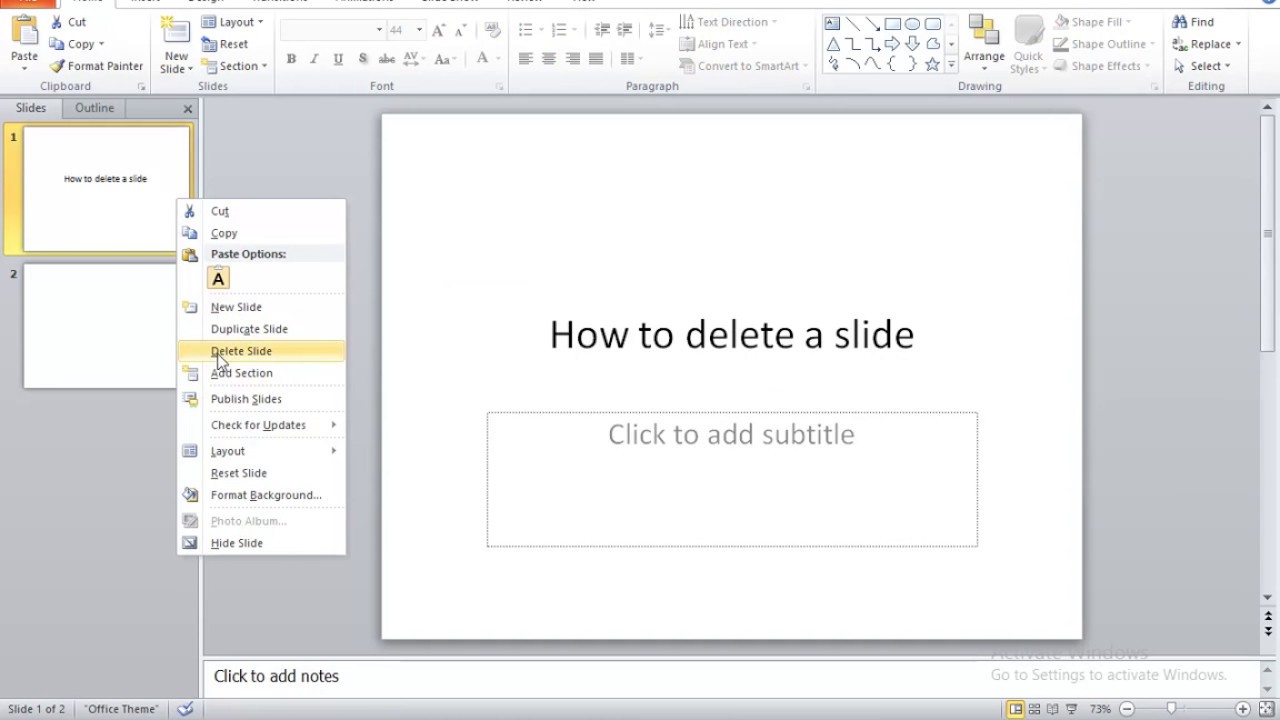Click the Keep Text Only paste option
This screenshot has width=1280, height=720.
click(218, 279)
